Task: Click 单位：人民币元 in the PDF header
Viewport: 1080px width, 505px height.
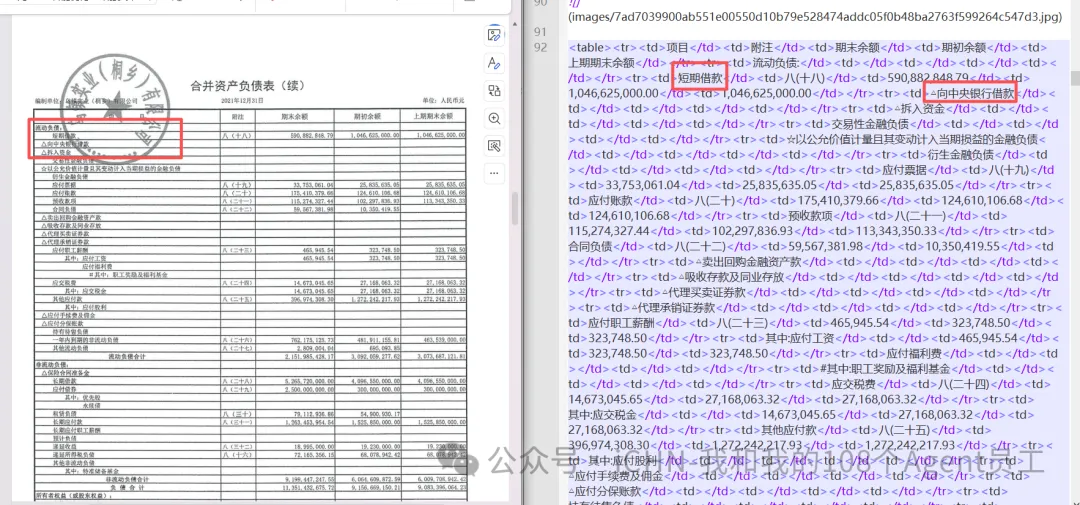Action: coord(445,101)
